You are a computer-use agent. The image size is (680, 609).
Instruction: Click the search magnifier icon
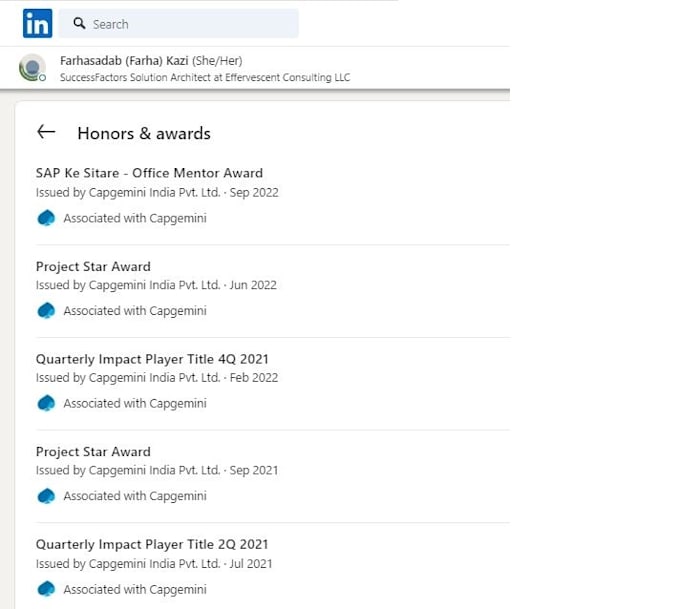[x=79, y=23]
